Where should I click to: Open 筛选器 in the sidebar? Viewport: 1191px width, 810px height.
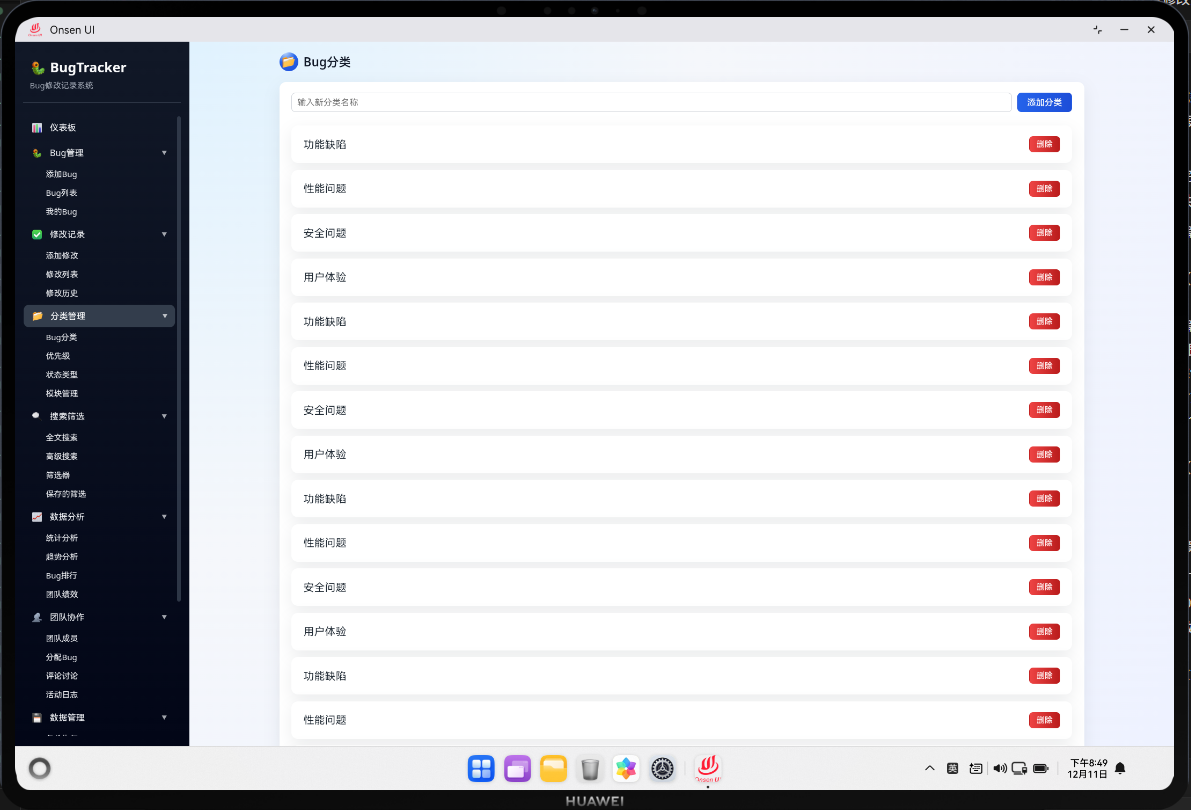click(x=58, y=475)
